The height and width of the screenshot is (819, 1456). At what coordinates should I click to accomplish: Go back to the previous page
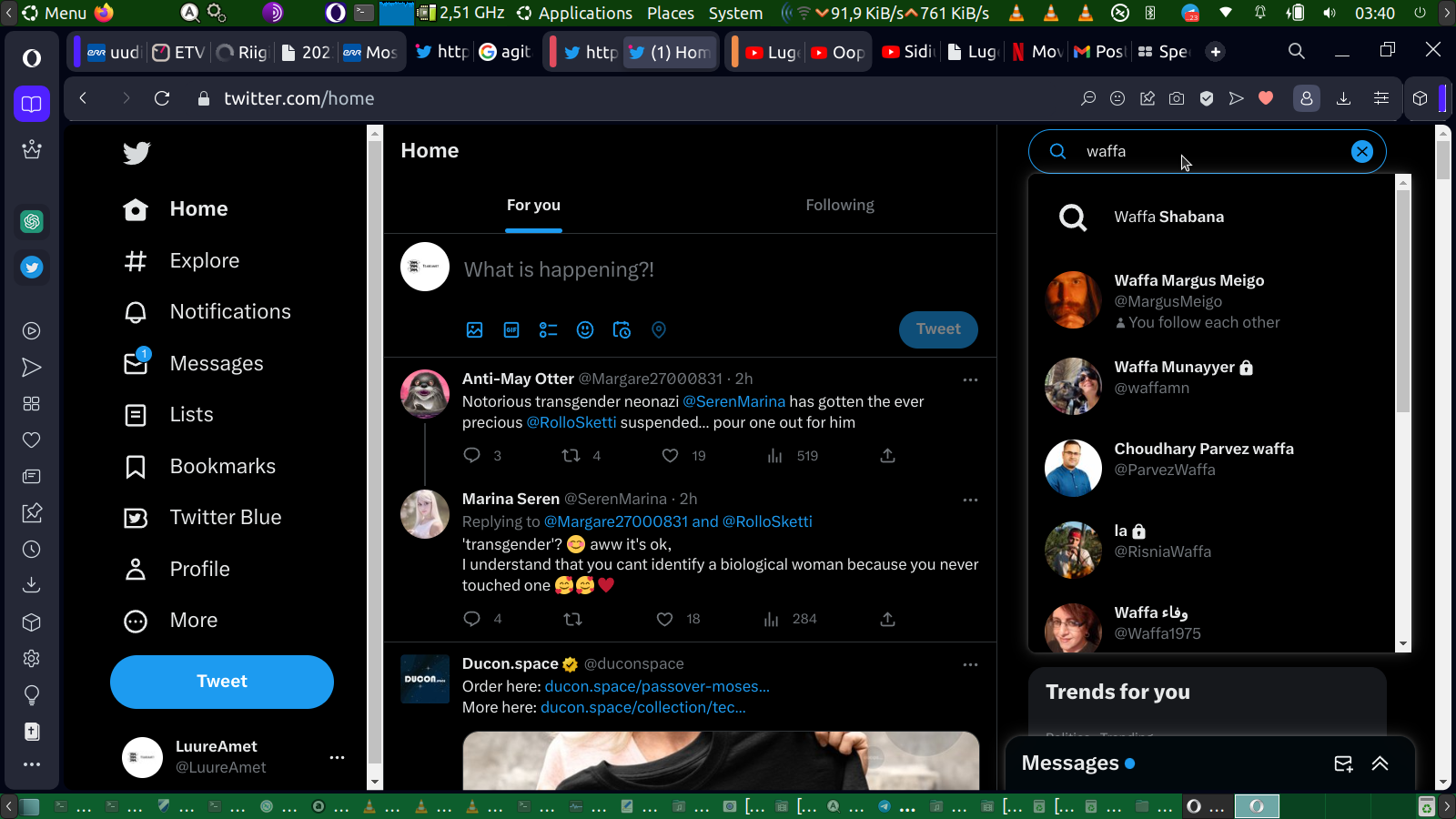83,98
